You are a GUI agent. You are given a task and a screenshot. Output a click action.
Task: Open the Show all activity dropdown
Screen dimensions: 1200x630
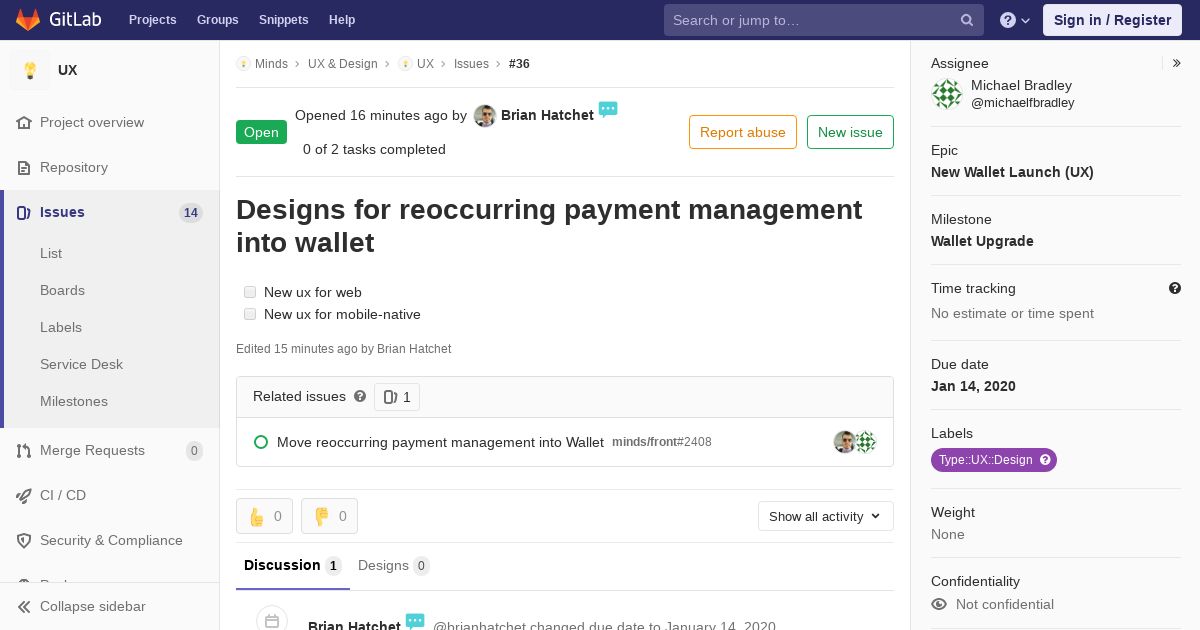point(826,516)
